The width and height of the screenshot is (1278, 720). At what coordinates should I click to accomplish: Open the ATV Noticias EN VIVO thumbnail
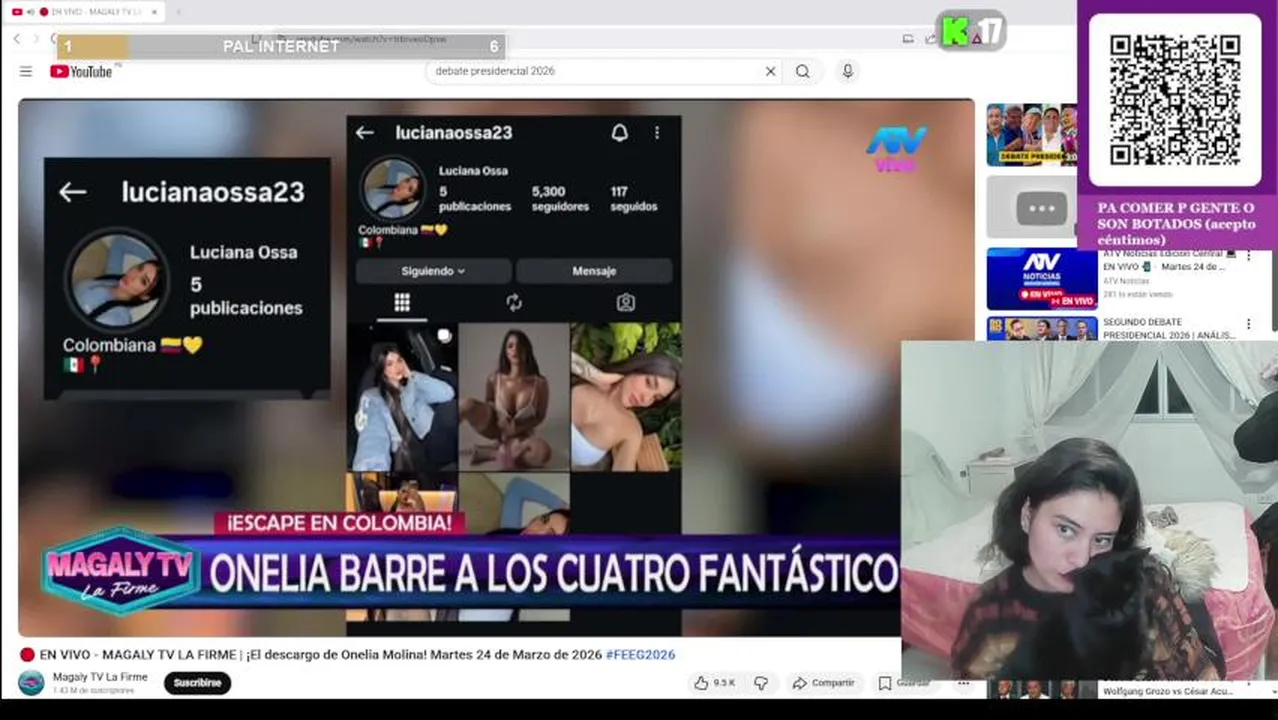[x=1041, y=279]
